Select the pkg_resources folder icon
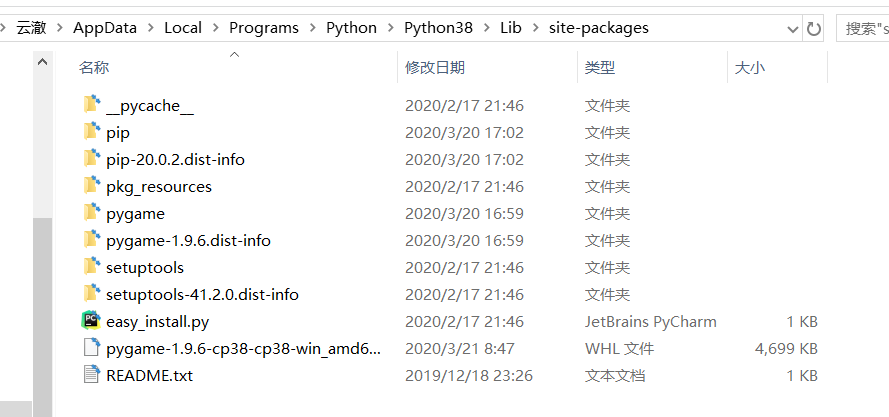889x417 pixels. [92, 186]
